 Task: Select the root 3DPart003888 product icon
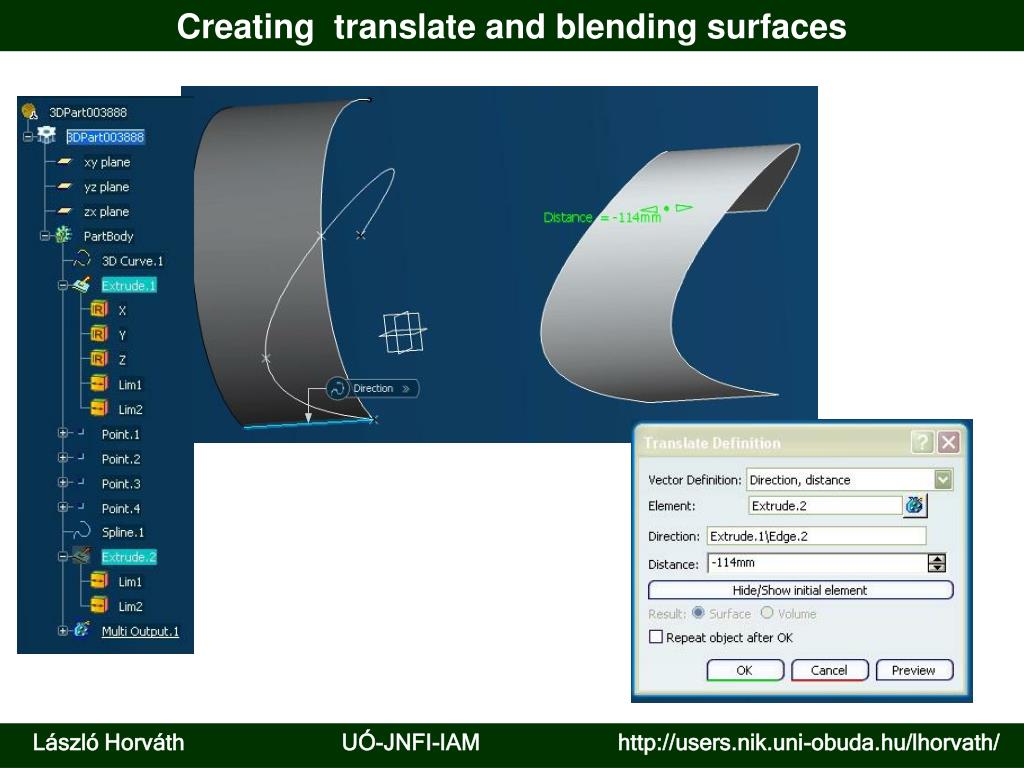pos(29,112)
